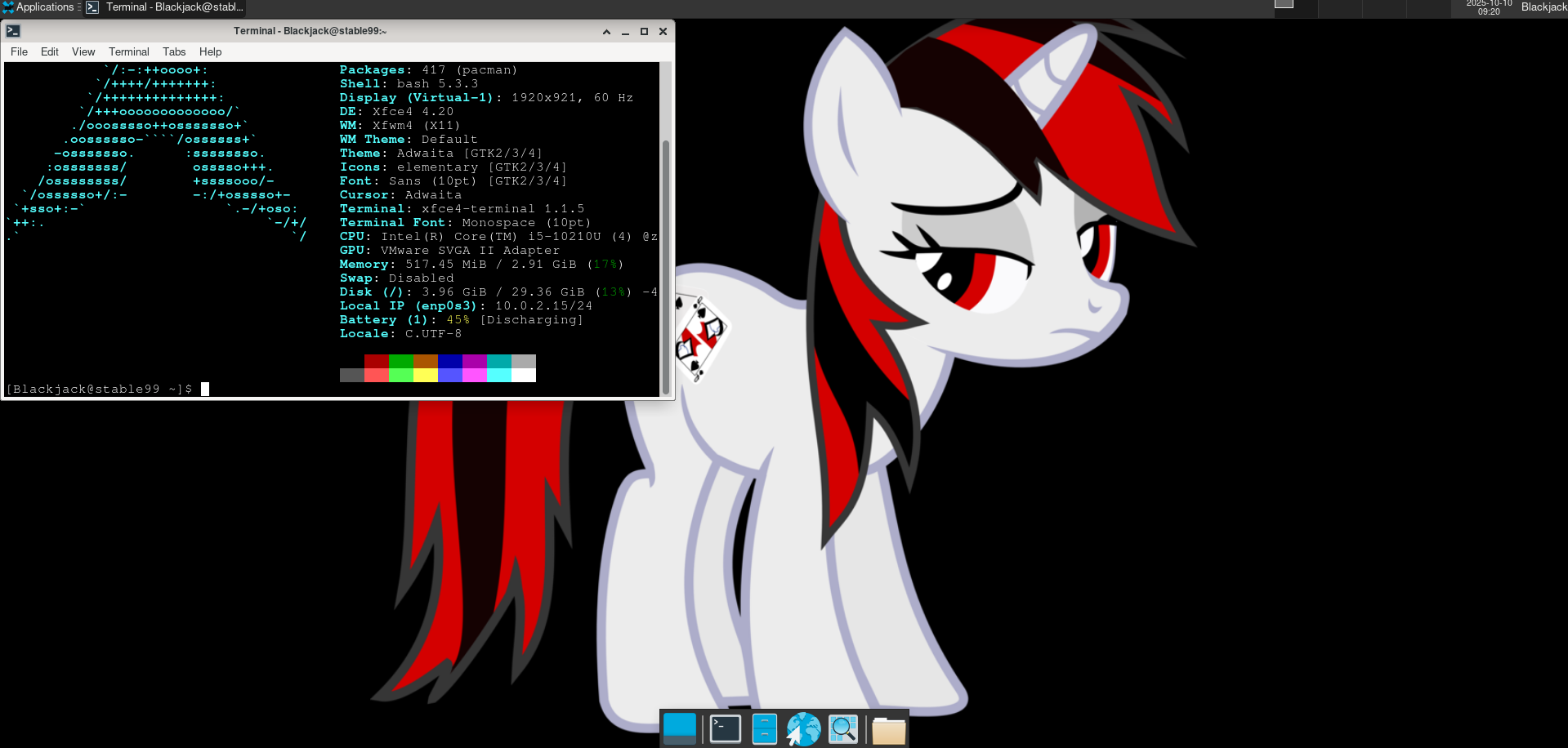The width and height of the screenshot is (1568, 748).
Task: Minimize the terminal window
Action: point(625,32)
